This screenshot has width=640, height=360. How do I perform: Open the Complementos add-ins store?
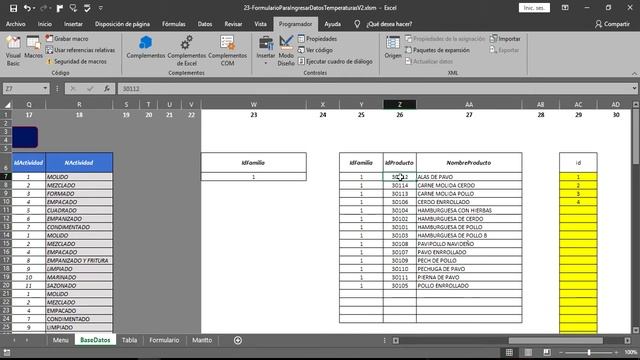pyautogui.click(x=145, y=47)
